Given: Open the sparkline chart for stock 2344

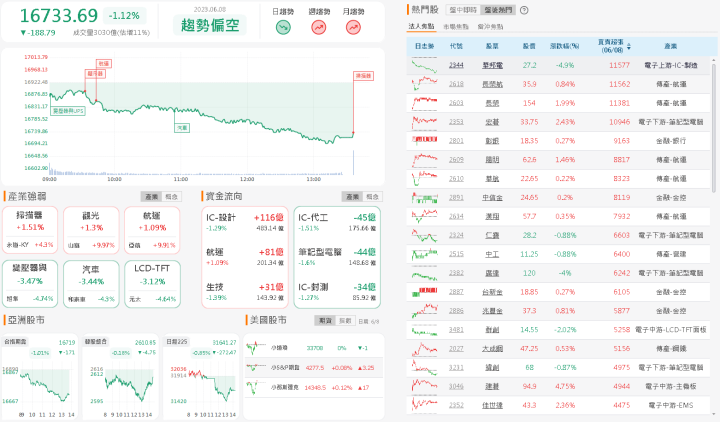Looking at the screenshot, I should (x=424, y=65).
